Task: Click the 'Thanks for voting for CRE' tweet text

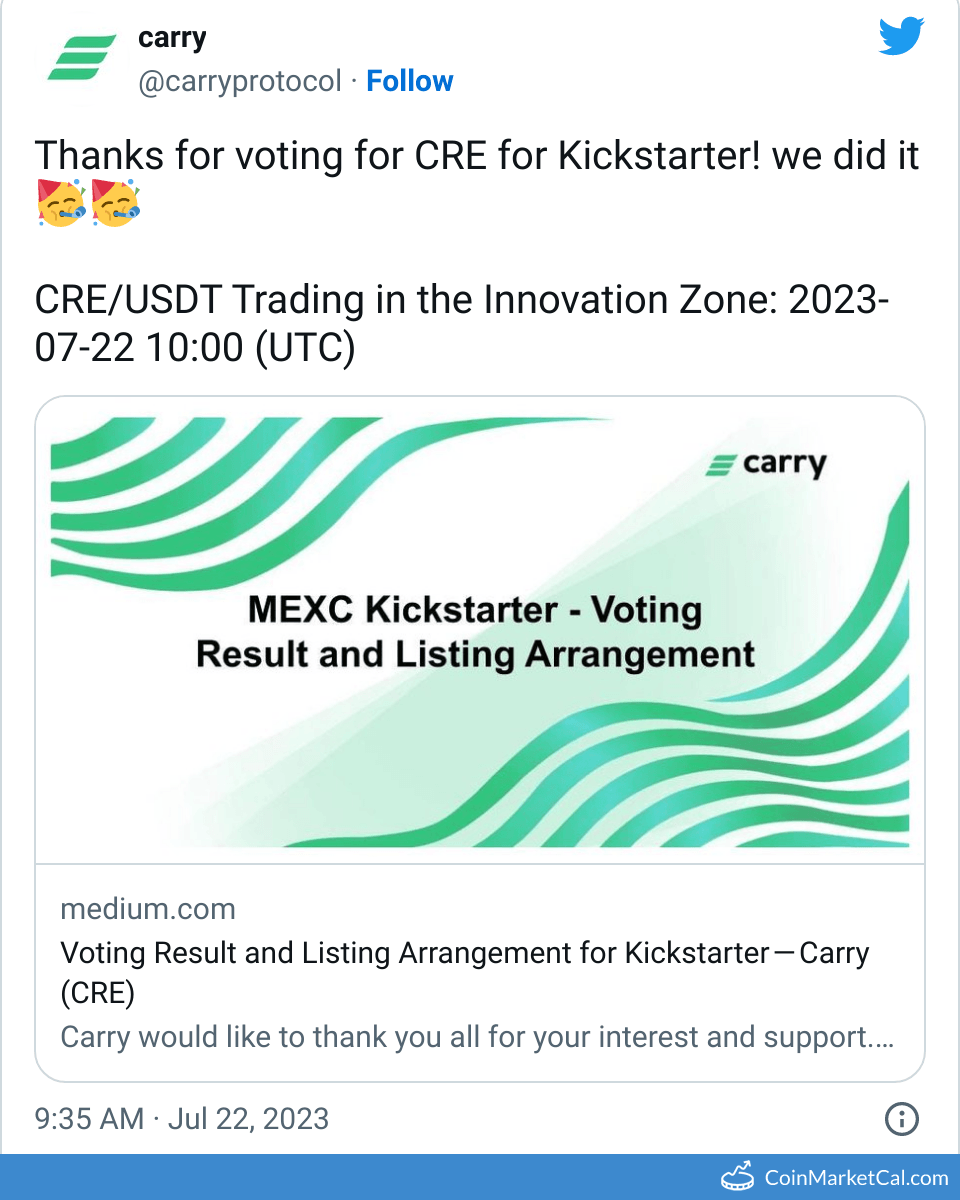Action: (x=476, y=156)
